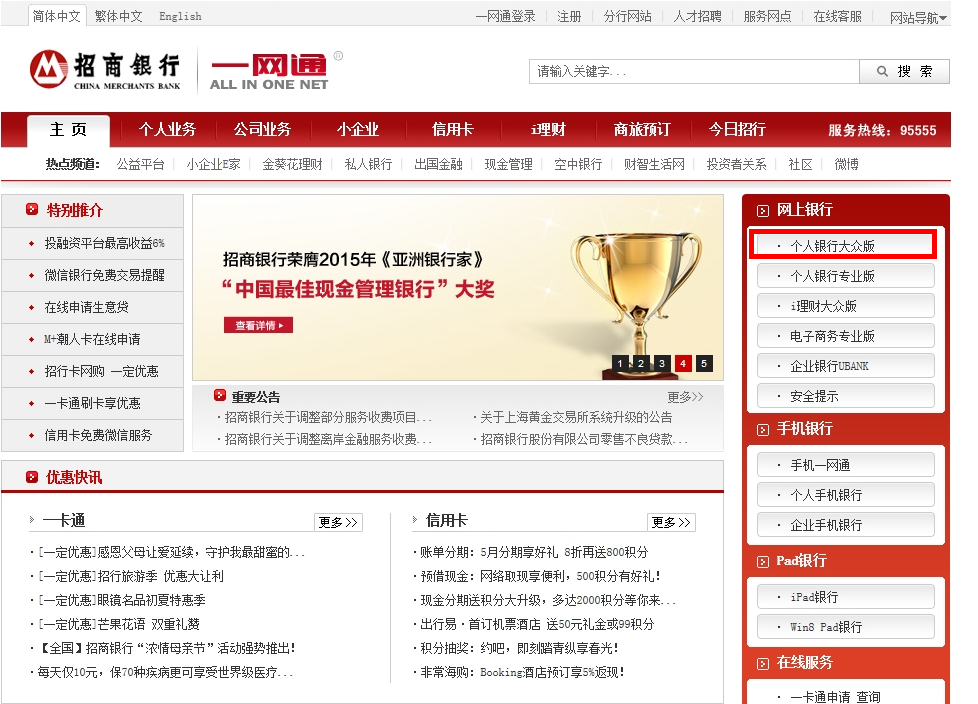Open 在线客服 link

point(837,16)
